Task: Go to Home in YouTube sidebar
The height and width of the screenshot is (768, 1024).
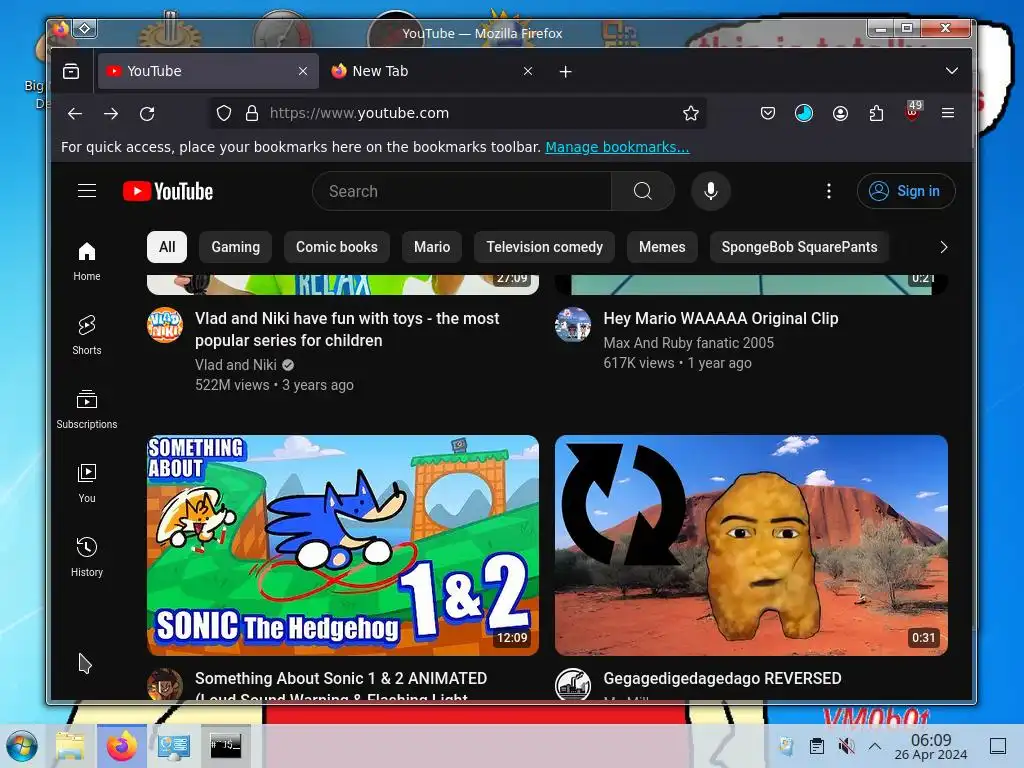Action: (87, 261)
